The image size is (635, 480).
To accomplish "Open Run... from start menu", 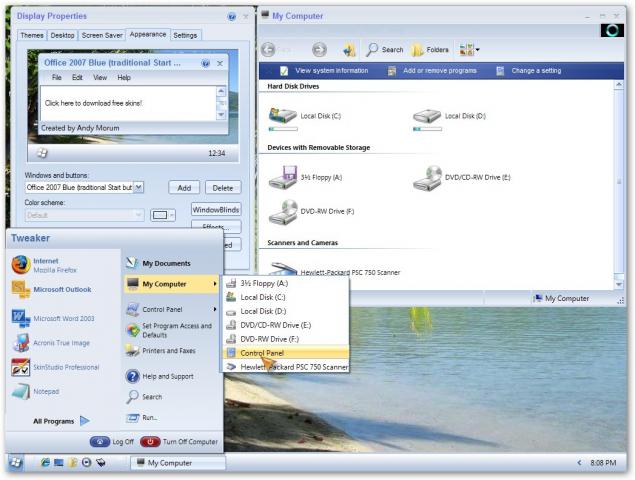I will tap(142, 418).
